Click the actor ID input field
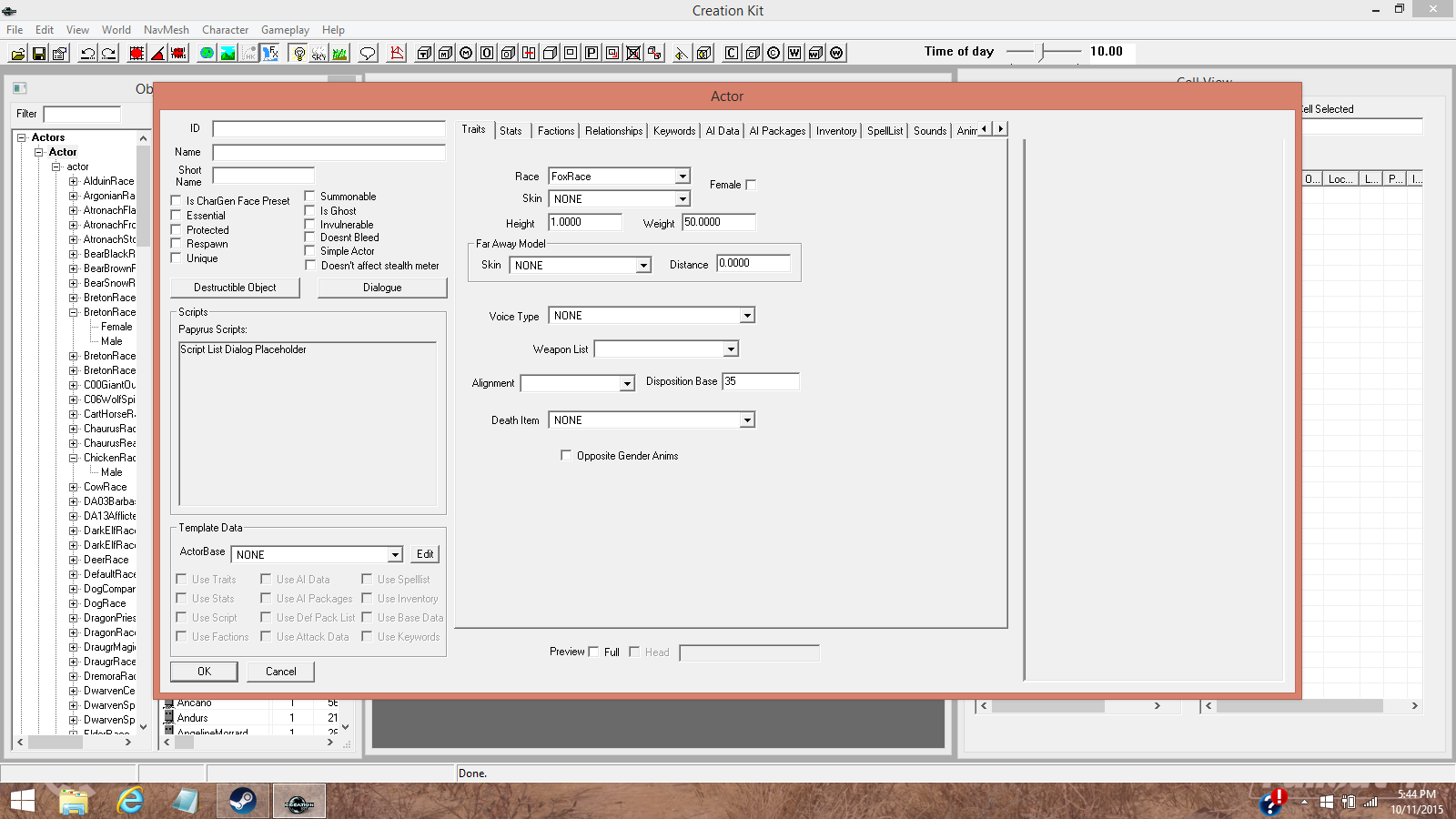The width and height of the screenshot is (1456, 819). coord(329,129)
